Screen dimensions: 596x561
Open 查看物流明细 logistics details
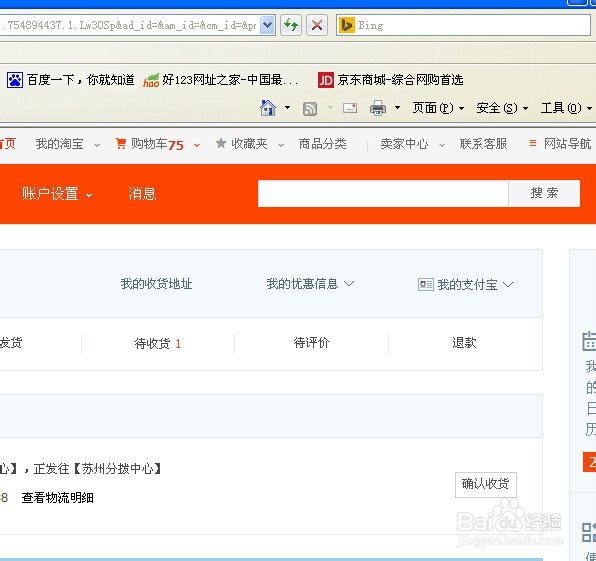click(57, 498)
